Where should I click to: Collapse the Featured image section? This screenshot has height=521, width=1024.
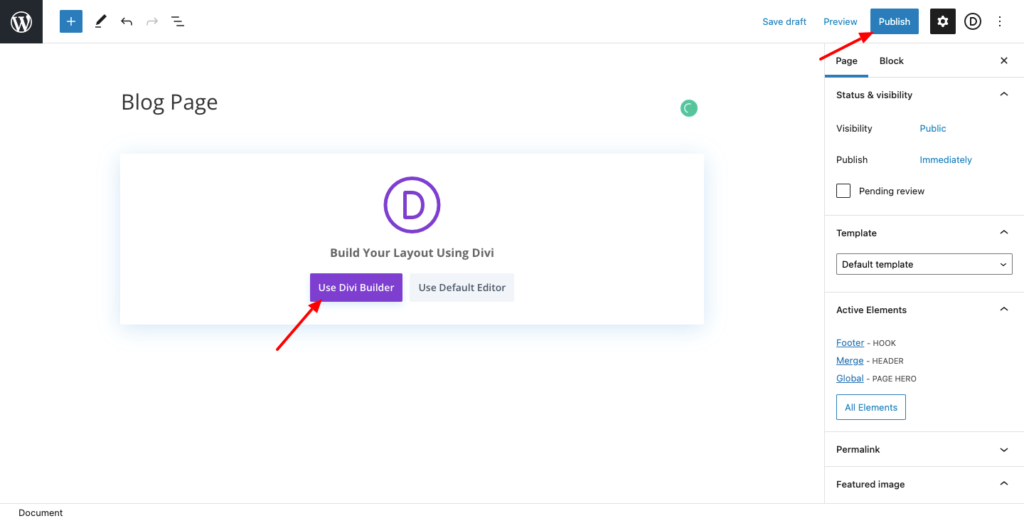(x=1004, y=484)
